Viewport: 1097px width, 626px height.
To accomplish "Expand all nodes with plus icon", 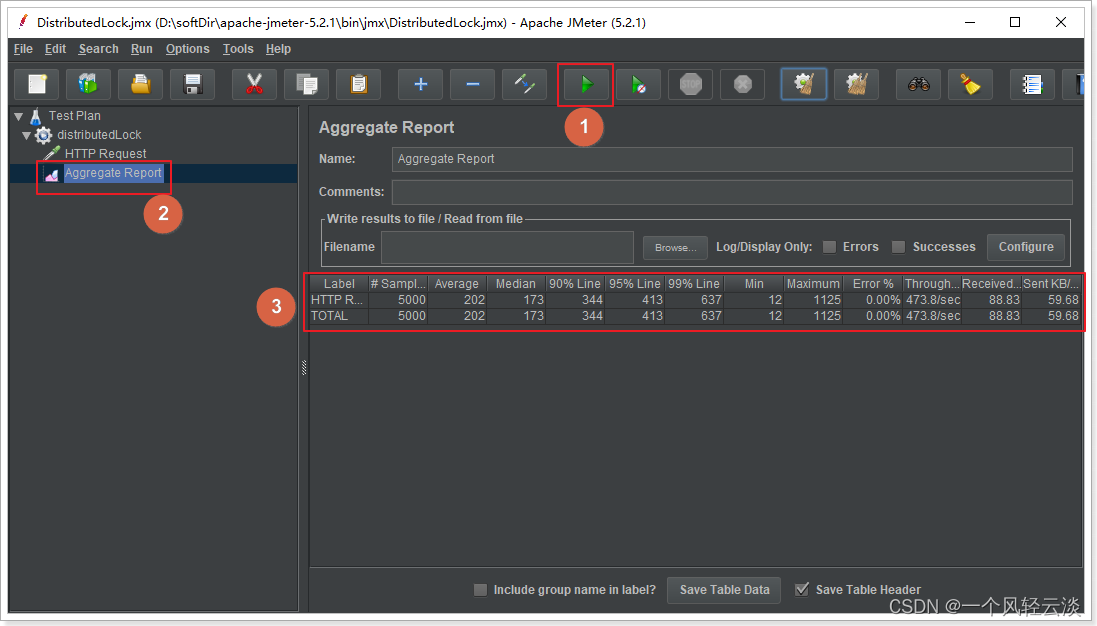I will (x=420, y=85).
